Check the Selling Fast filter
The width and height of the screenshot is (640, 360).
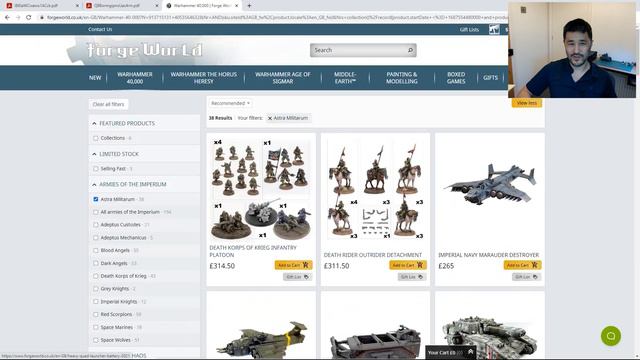coord(96,169)
